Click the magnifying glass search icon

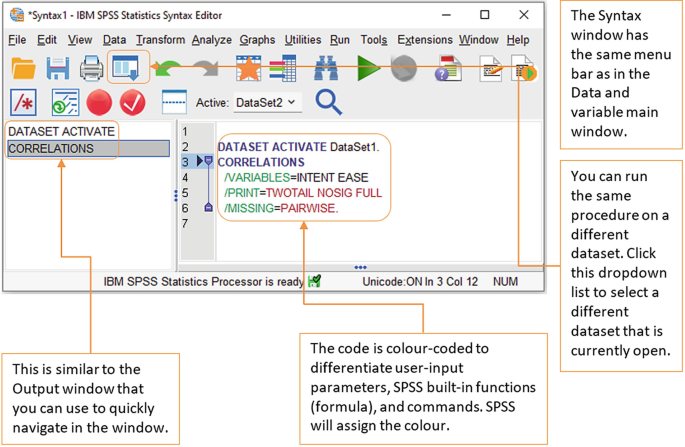coord(328,101)
